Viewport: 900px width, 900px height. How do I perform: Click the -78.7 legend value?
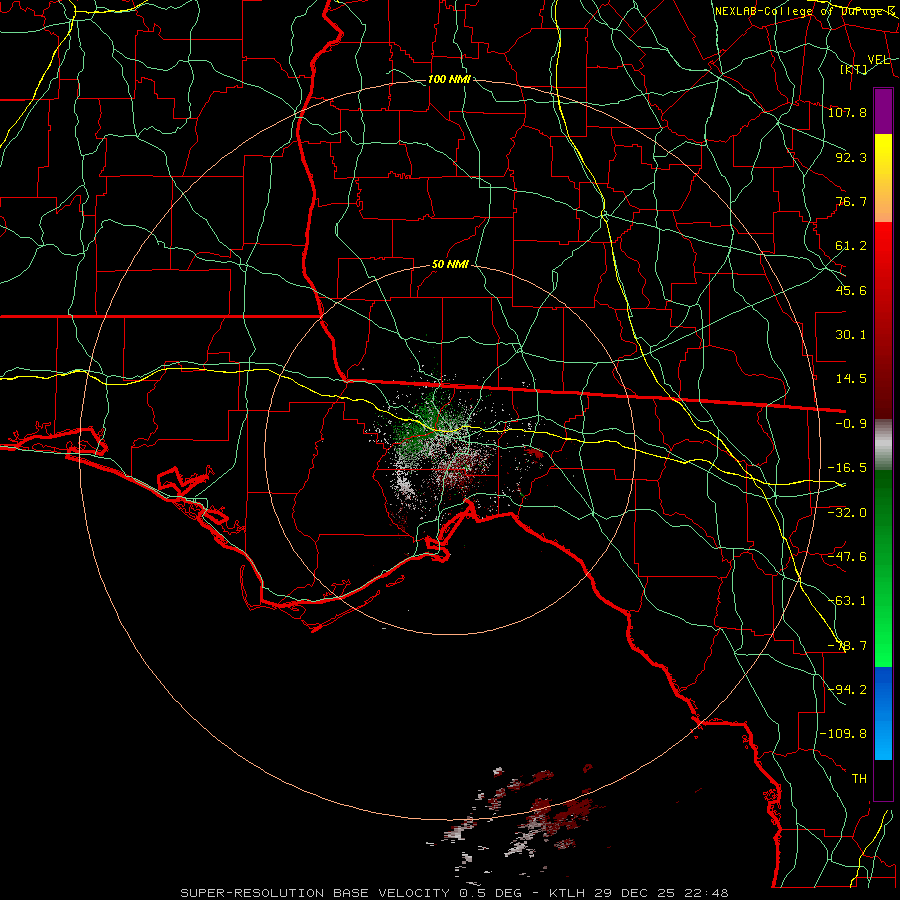(x=847, y=646)
